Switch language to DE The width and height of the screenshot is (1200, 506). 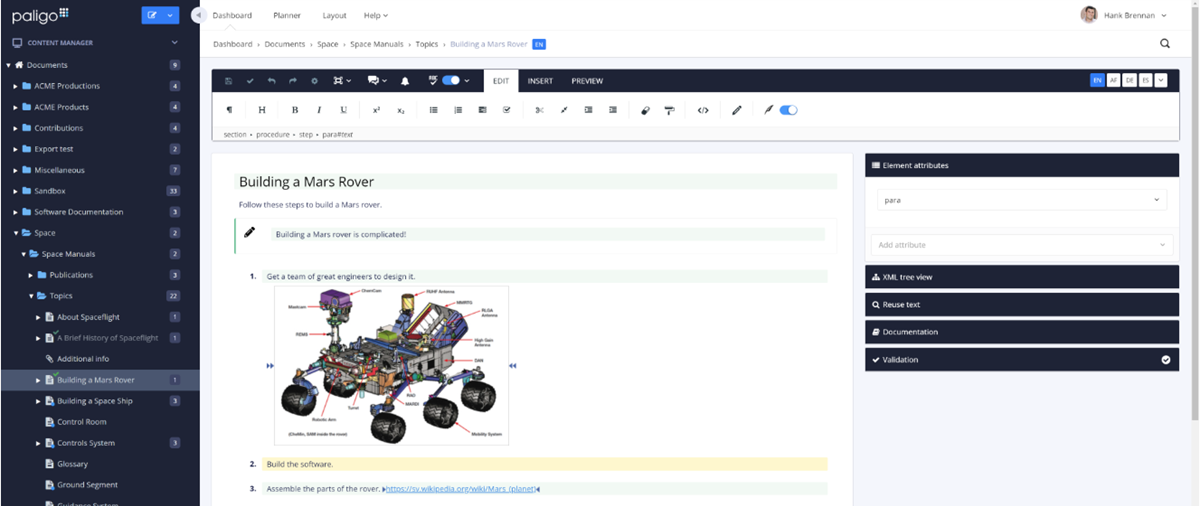point(1129,81)
